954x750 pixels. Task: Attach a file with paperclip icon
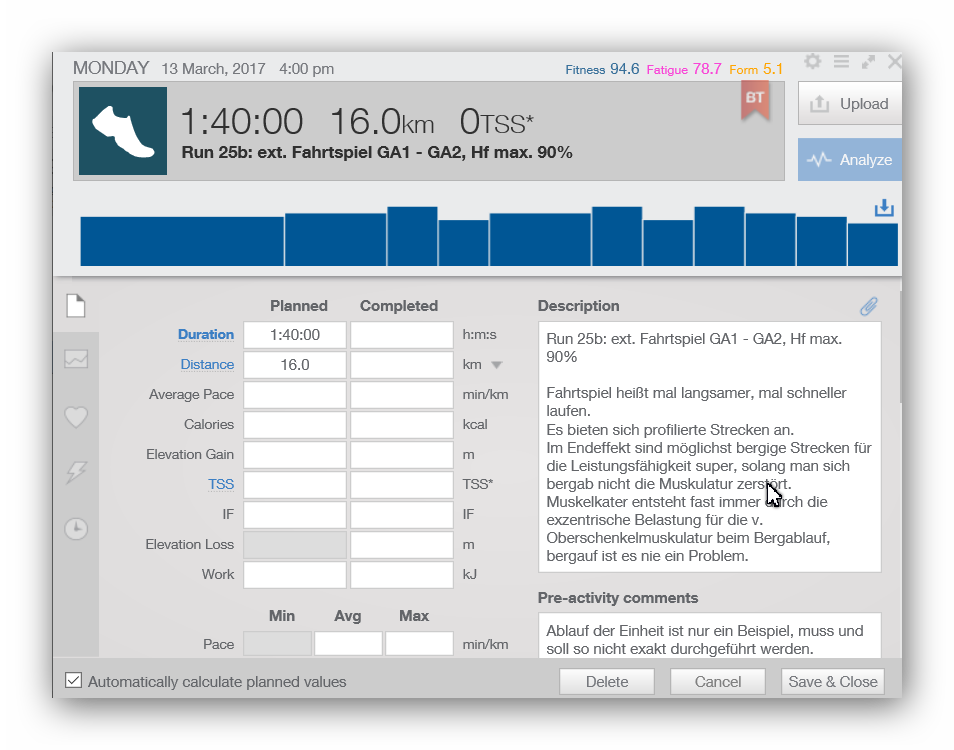(869, 306)
